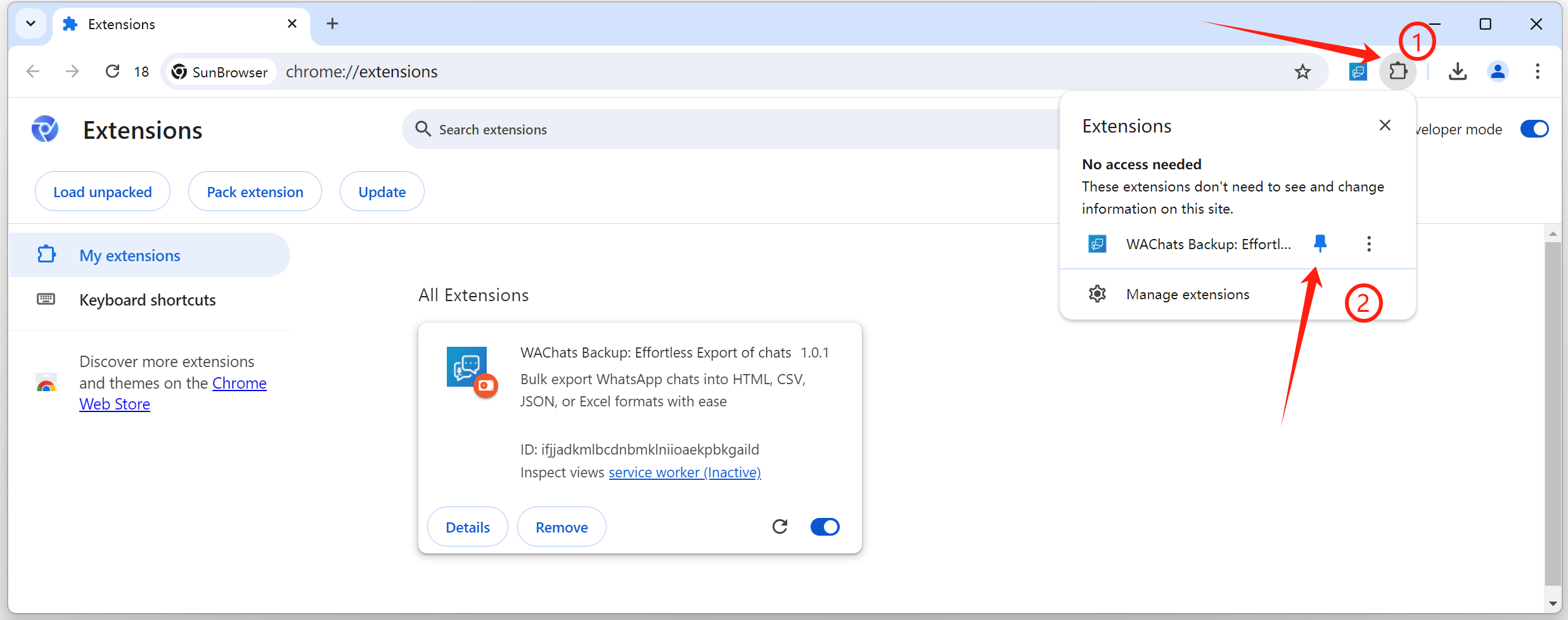Open the profile avatar icon
Image resolution: width=1568 pixels, height=620 pixels.
click(1498, 72)
